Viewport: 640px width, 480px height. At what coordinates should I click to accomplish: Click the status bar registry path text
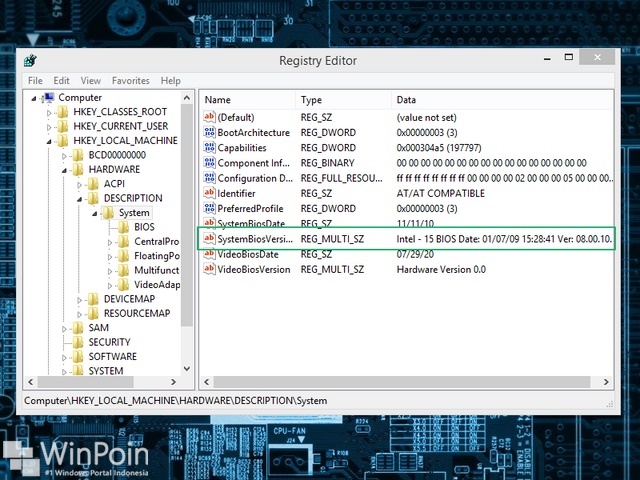pos(176,401)
